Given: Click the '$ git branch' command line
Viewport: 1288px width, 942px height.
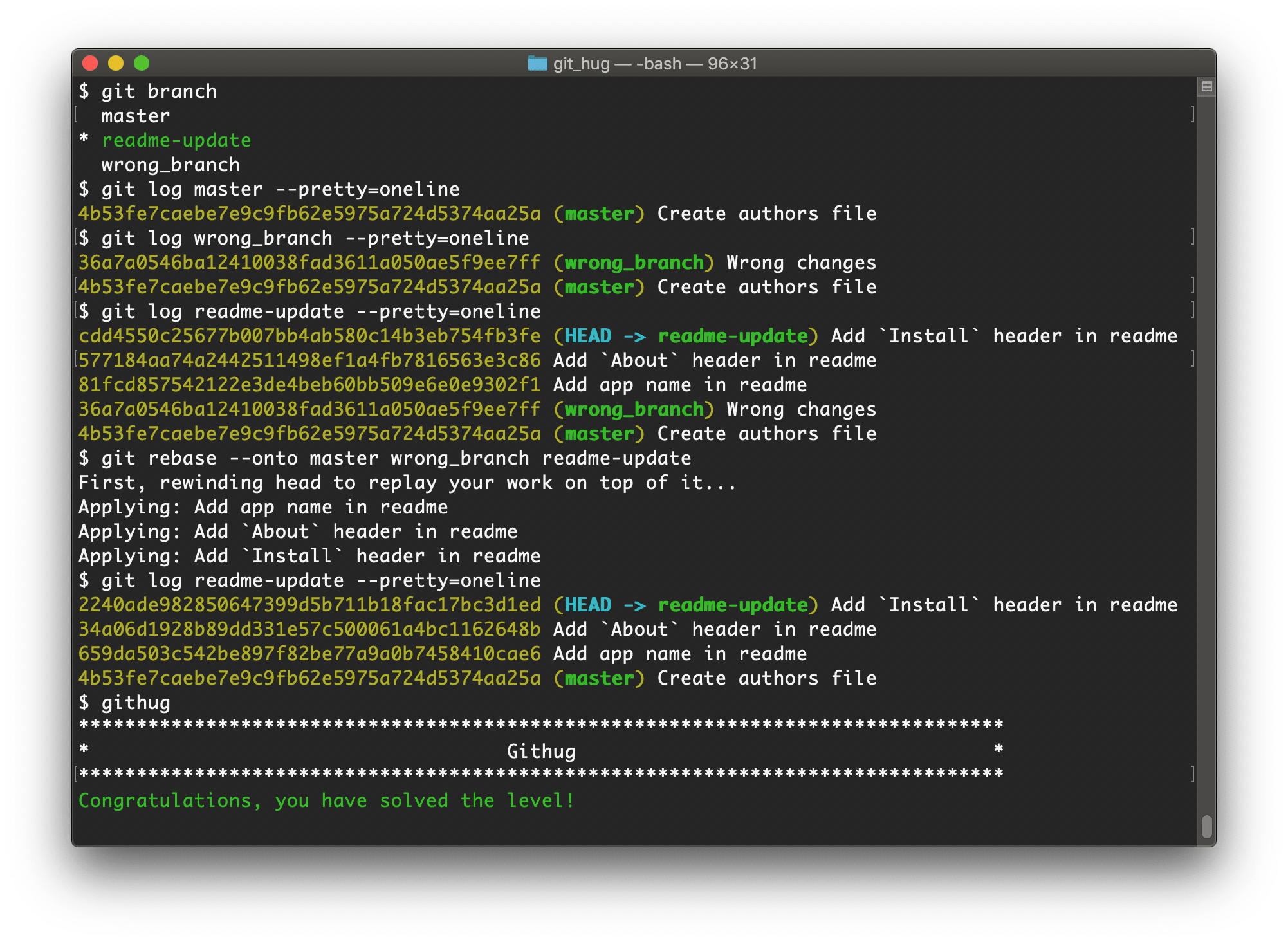Looking at the screenshot, I should tap(148, 91).
